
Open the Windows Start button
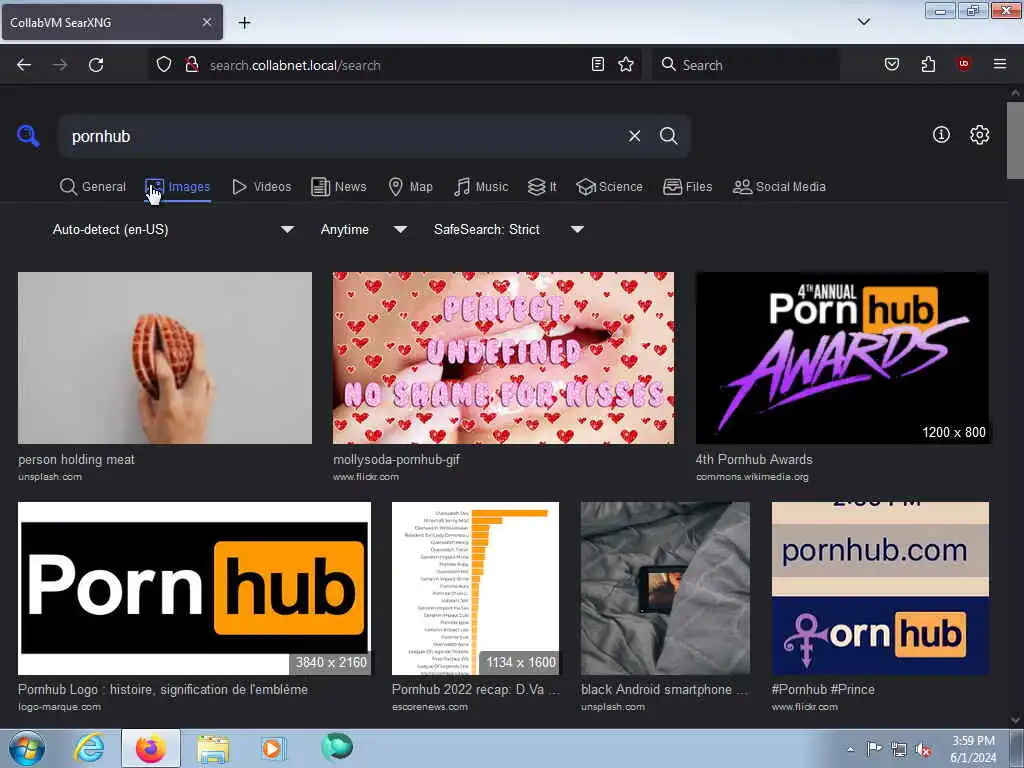click(x=27, y=748)
